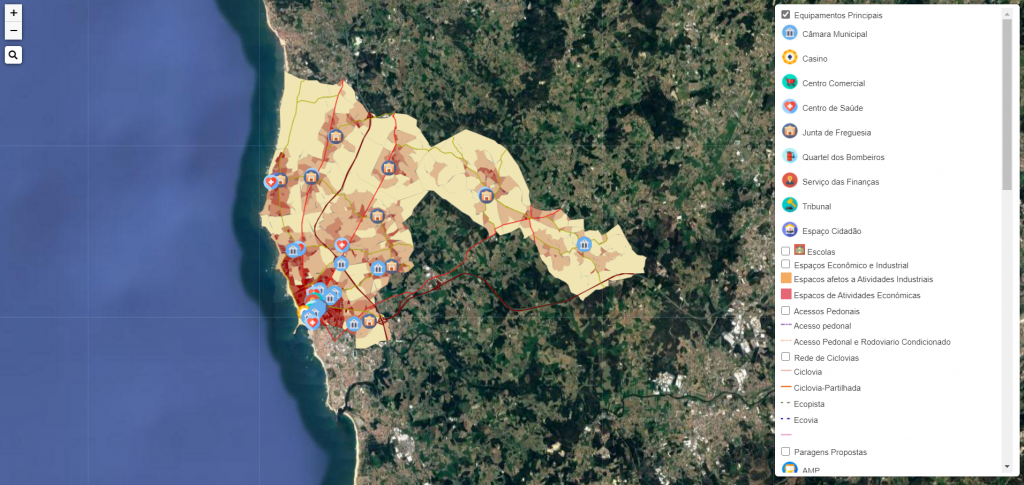The image size is (1024, 485).
Task: Click the Espaço Cidadão legend icon
Action: click(790, 230)
